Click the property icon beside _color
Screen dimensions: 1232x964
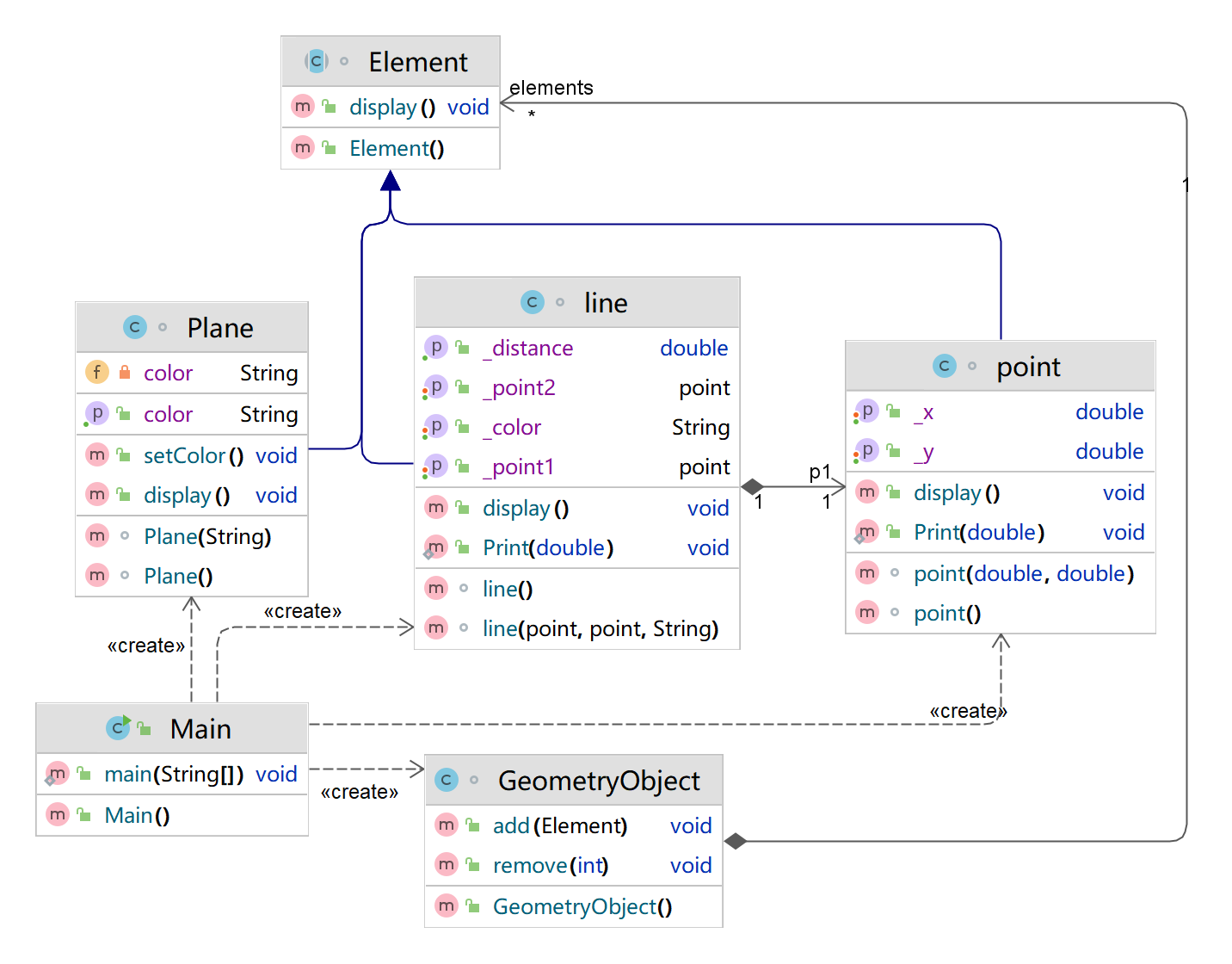435,427
